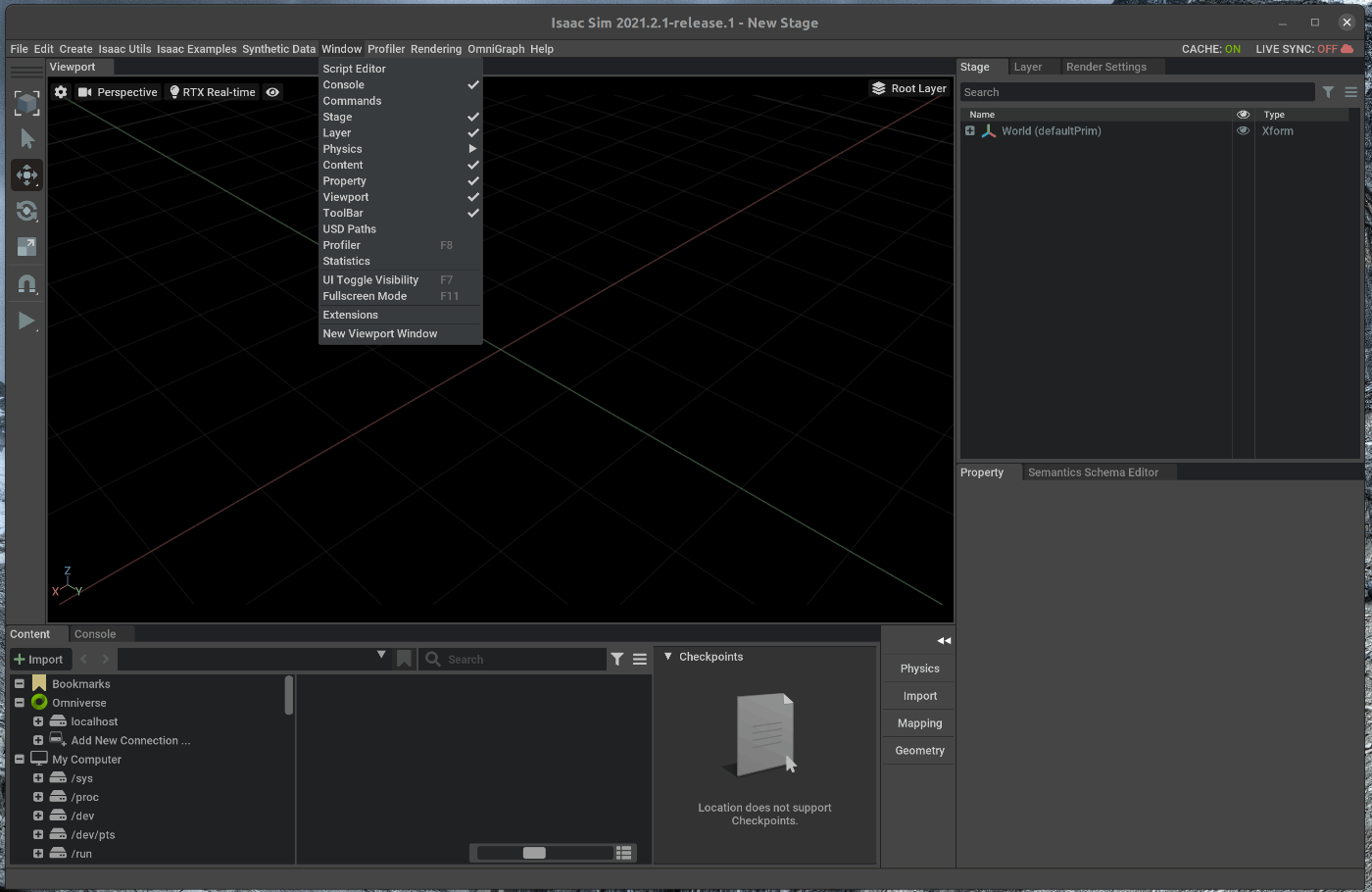Screen dimensions: 1372x892
Task: Click the Root Layer button in viewport
Action: [x=909, y=88]
